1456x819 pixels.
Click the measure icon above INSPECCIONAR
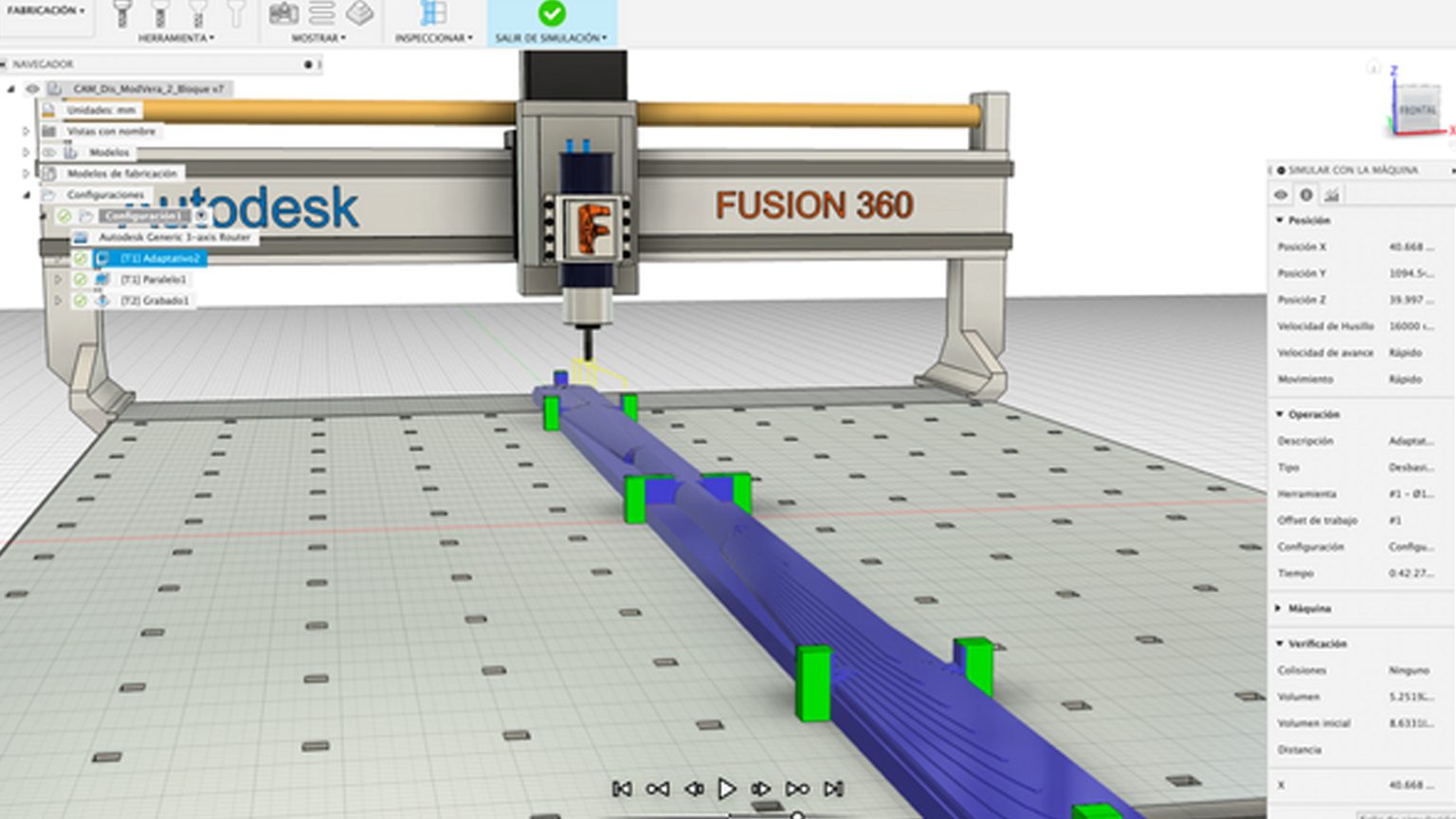433,13
